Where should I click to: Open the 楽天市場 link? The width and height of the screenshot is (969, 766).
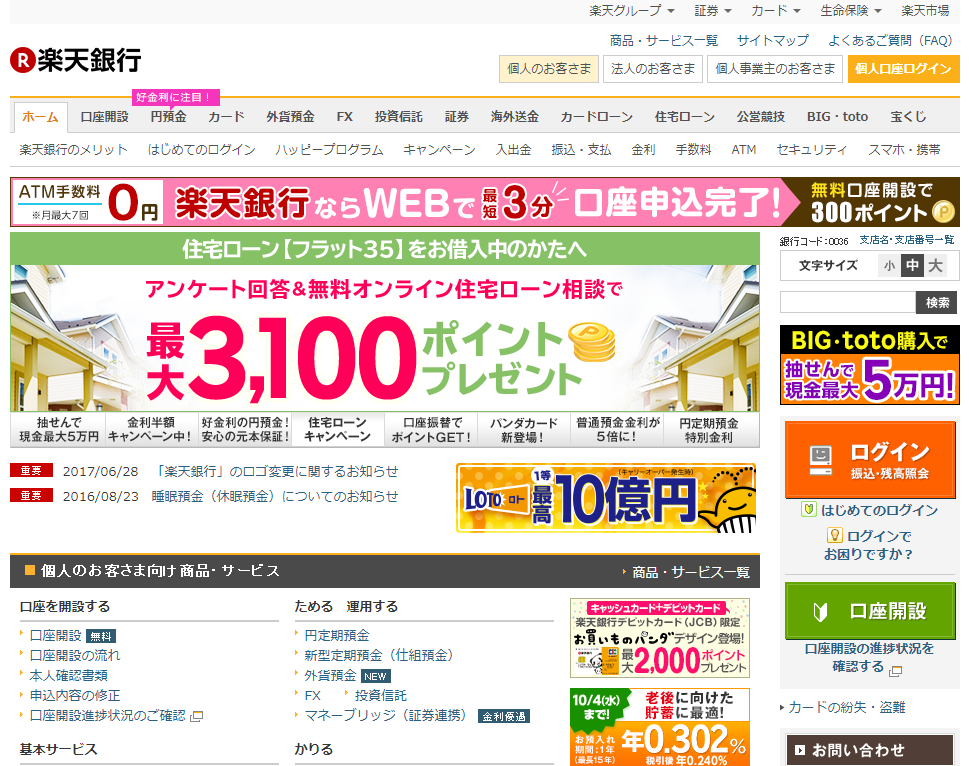(925, 11)
